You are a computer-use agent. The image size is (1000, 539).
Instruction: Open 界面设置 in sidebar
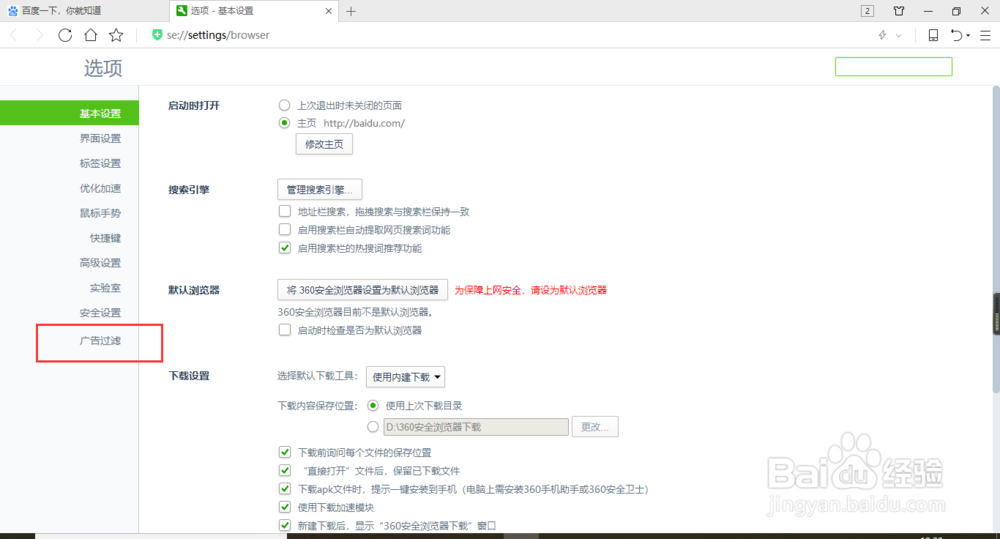pos(100,138)
